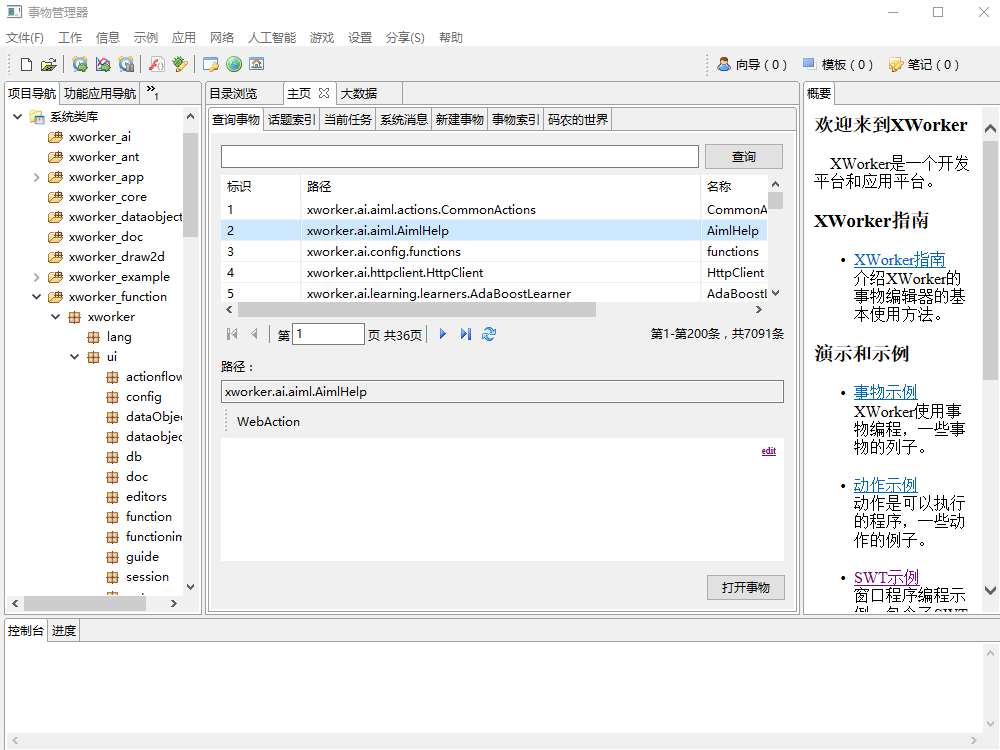Viewport: 1000px width, 750px height.
Task: Switch to 码农的世界 tab
Action: tap(578, 119)
